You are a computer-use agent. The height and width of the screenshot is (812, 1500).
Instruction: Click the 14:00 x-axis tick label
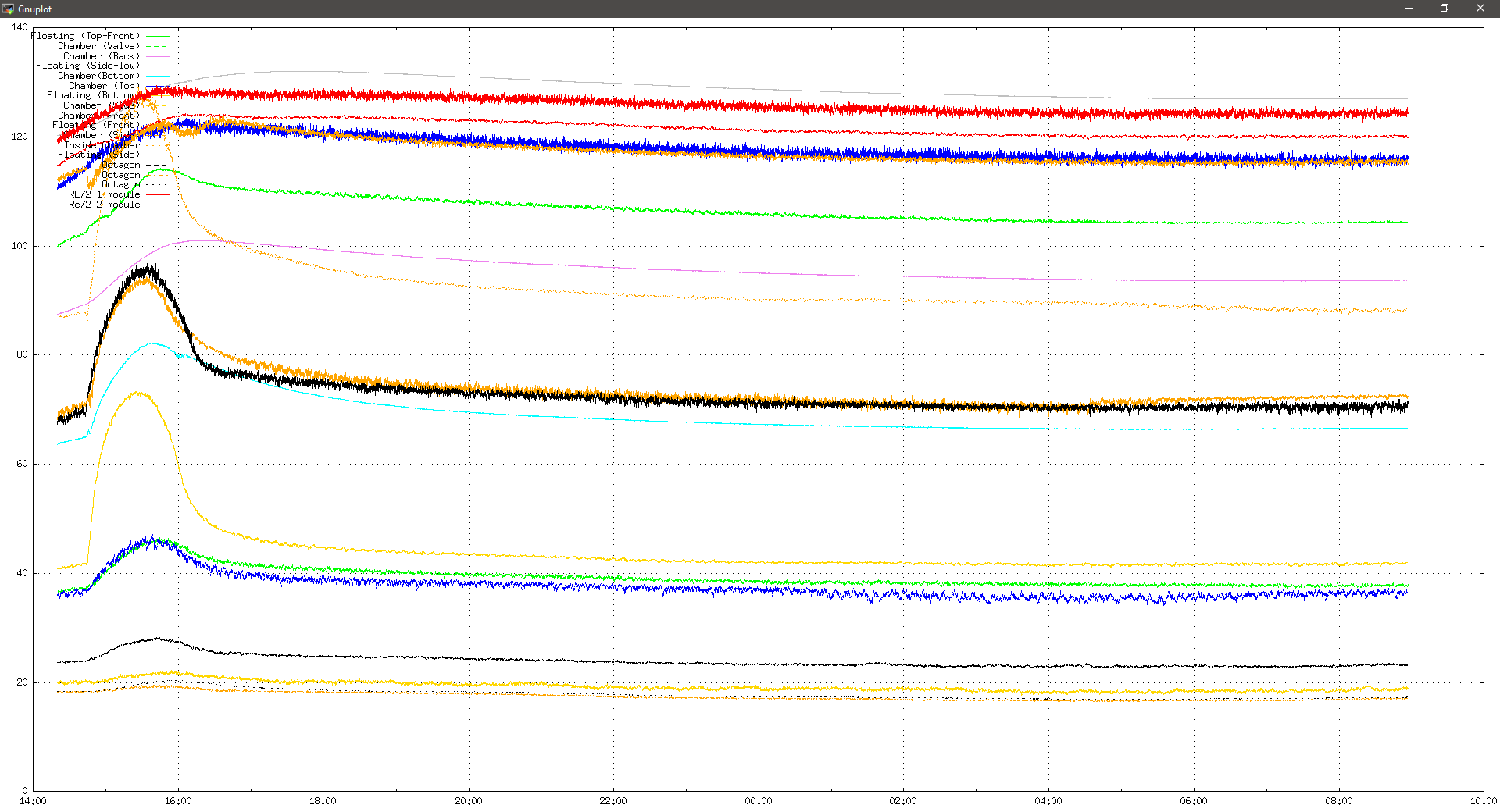[33, 801]
